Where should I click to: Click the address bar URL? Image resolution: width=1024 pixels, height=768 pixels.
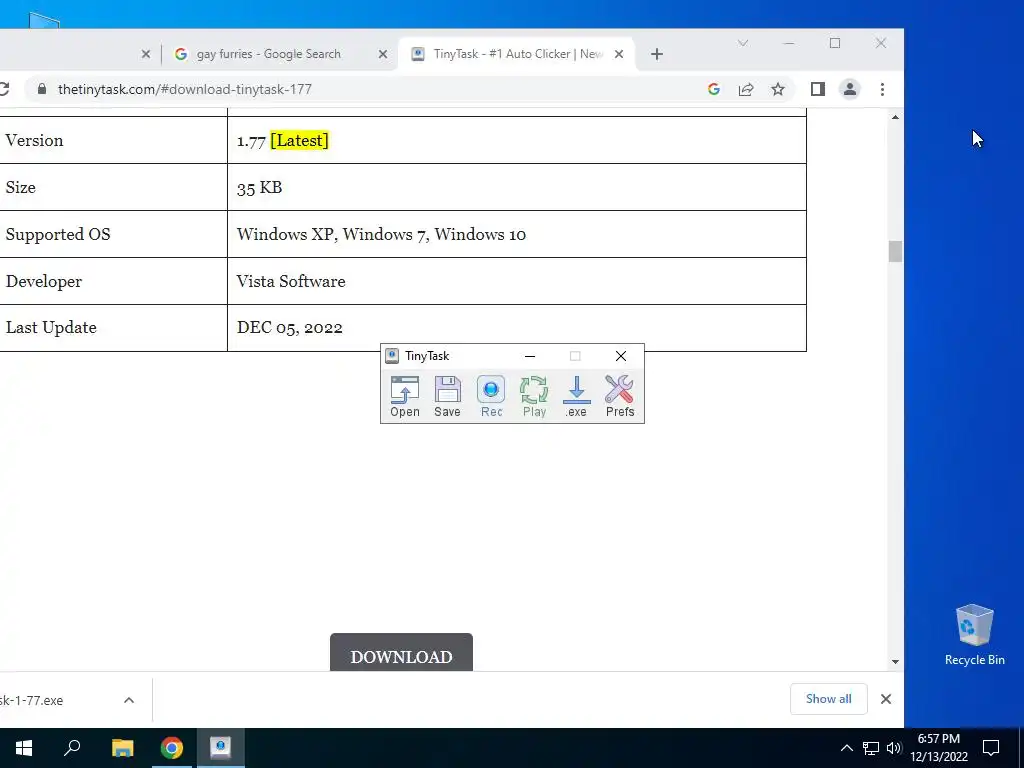[185, 89]
